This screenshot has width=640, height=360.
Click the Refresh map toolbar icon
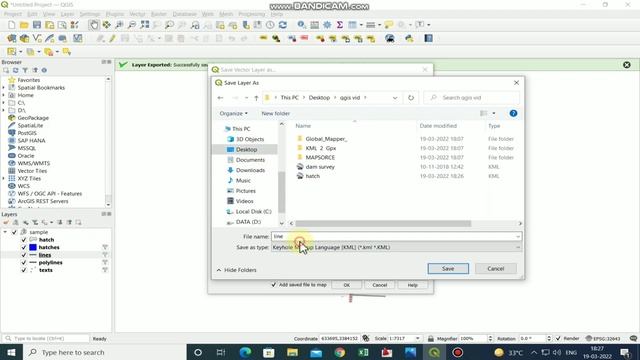283,25
